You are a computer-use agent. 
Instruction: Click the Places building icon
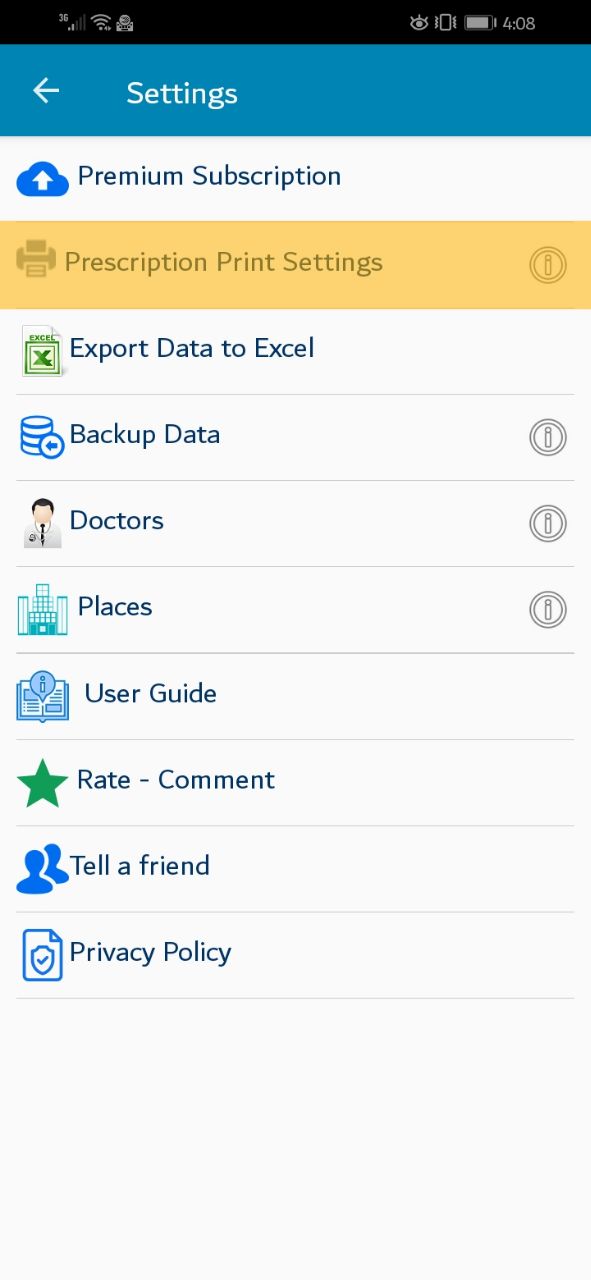tap(43, 609)
